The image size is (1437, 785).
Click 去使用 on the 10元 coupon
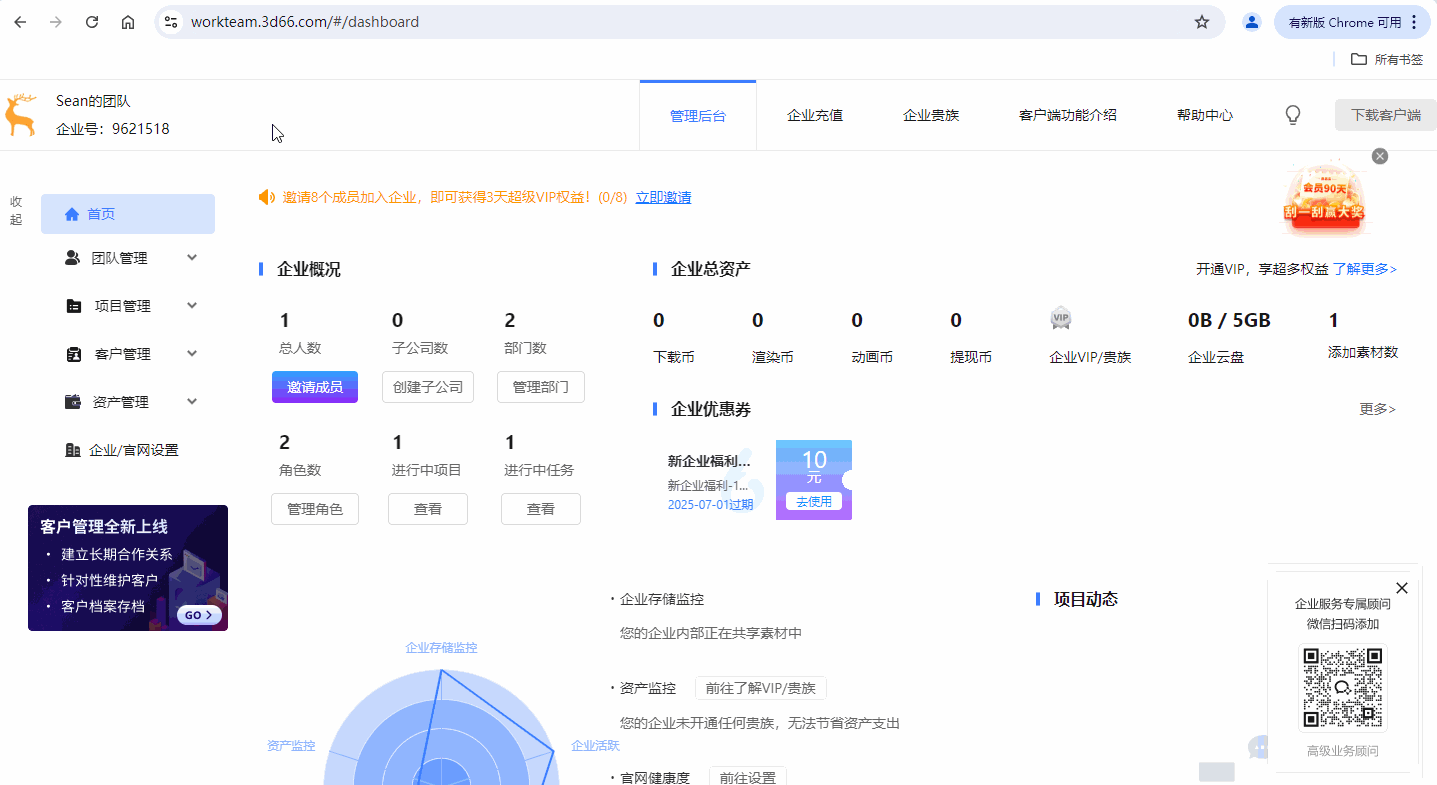tap(814, 502)
